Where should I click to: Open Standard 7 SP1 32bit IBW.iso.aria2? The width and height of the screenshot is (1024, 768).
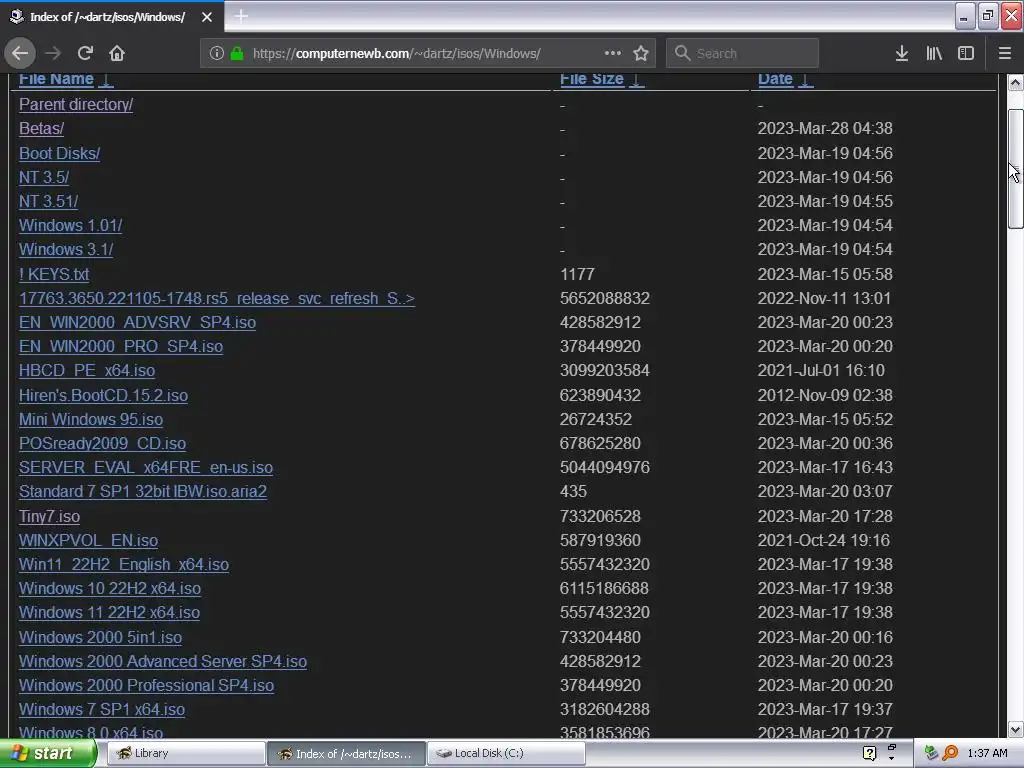point(143,492)
